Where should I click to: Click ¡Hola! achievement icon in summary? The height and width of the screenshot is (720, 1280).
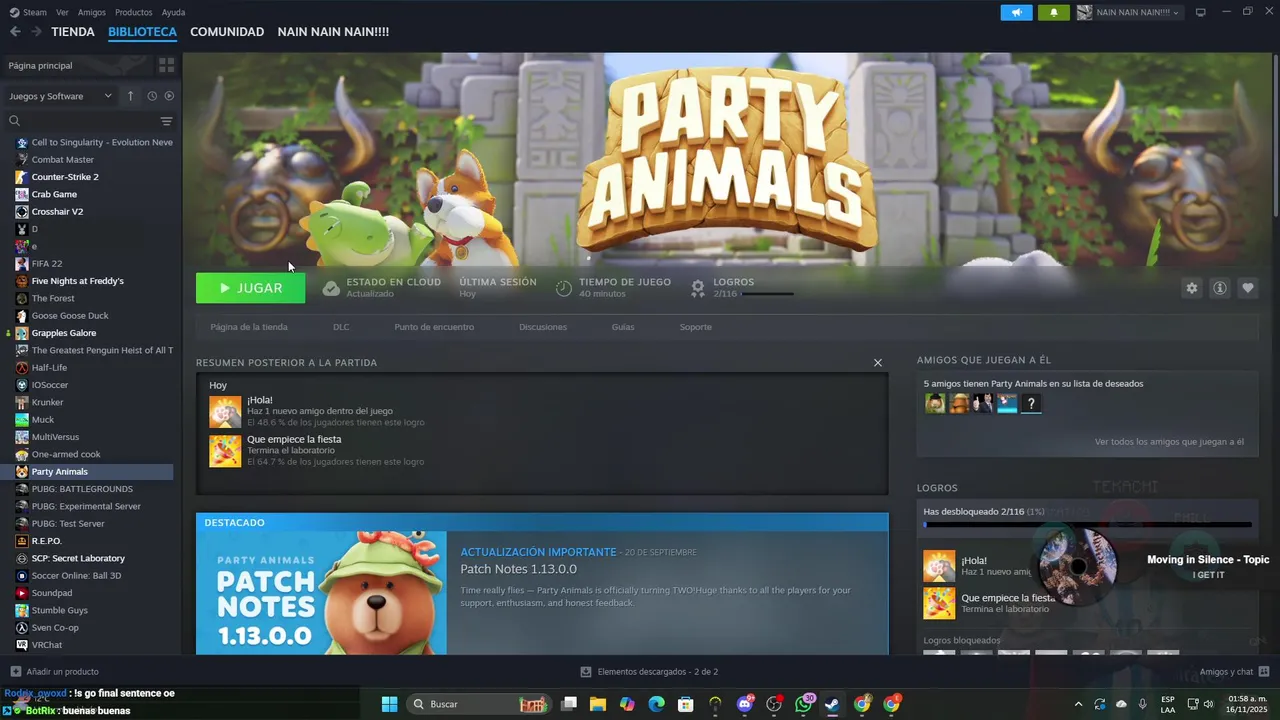coord(225,411)
